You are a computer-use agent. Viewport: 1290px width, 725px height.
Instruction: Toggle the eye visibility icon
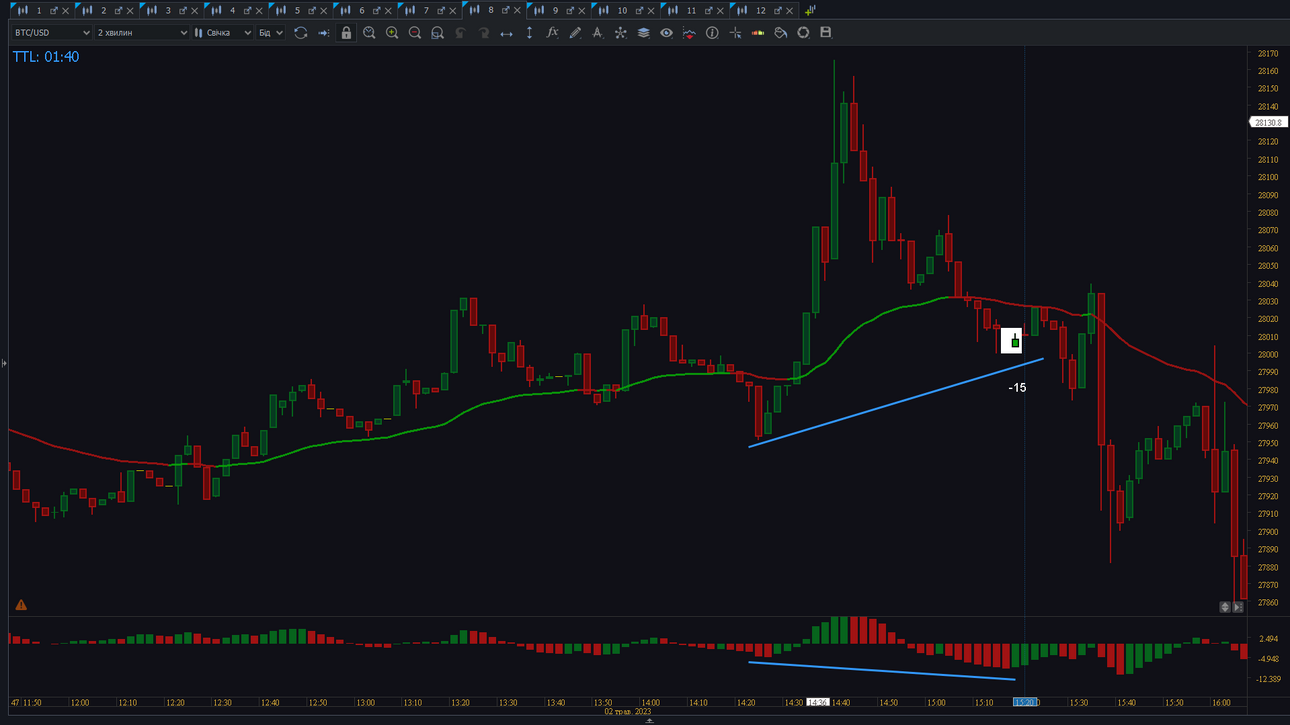[x=666, y=33]
